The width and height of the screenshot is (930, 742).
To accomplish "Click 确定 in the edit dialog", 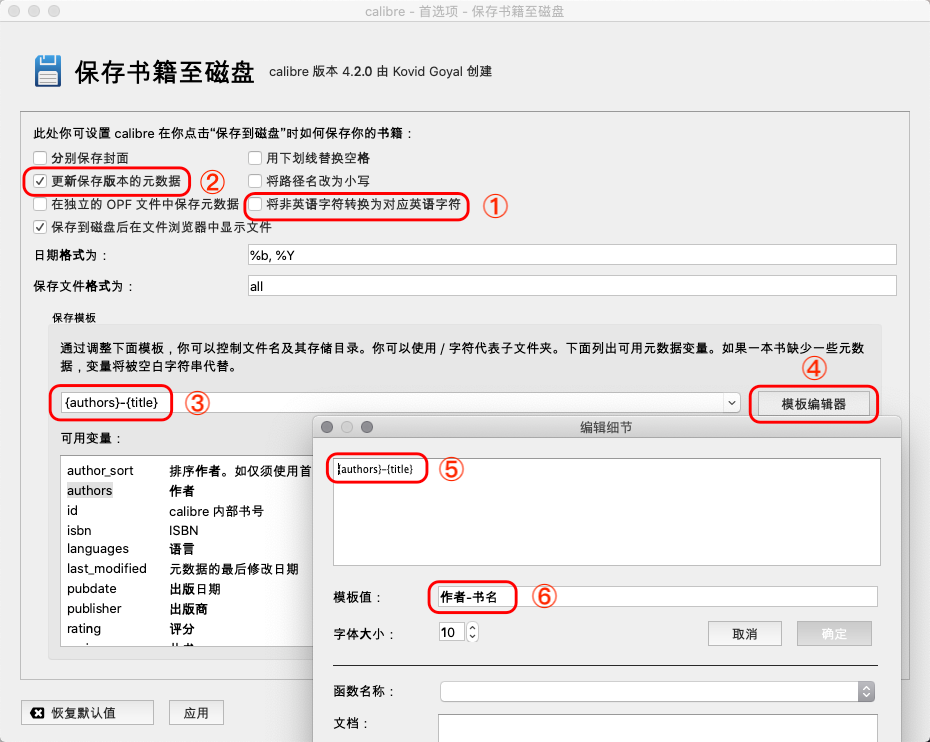I will 834,633.
